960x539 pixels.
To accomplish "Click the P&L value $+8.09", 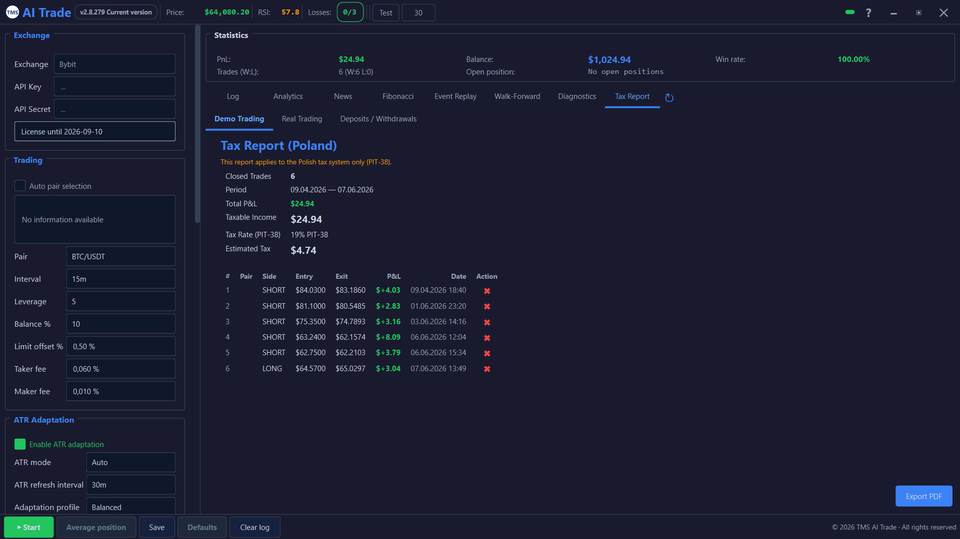I will [x=388, y=337].
